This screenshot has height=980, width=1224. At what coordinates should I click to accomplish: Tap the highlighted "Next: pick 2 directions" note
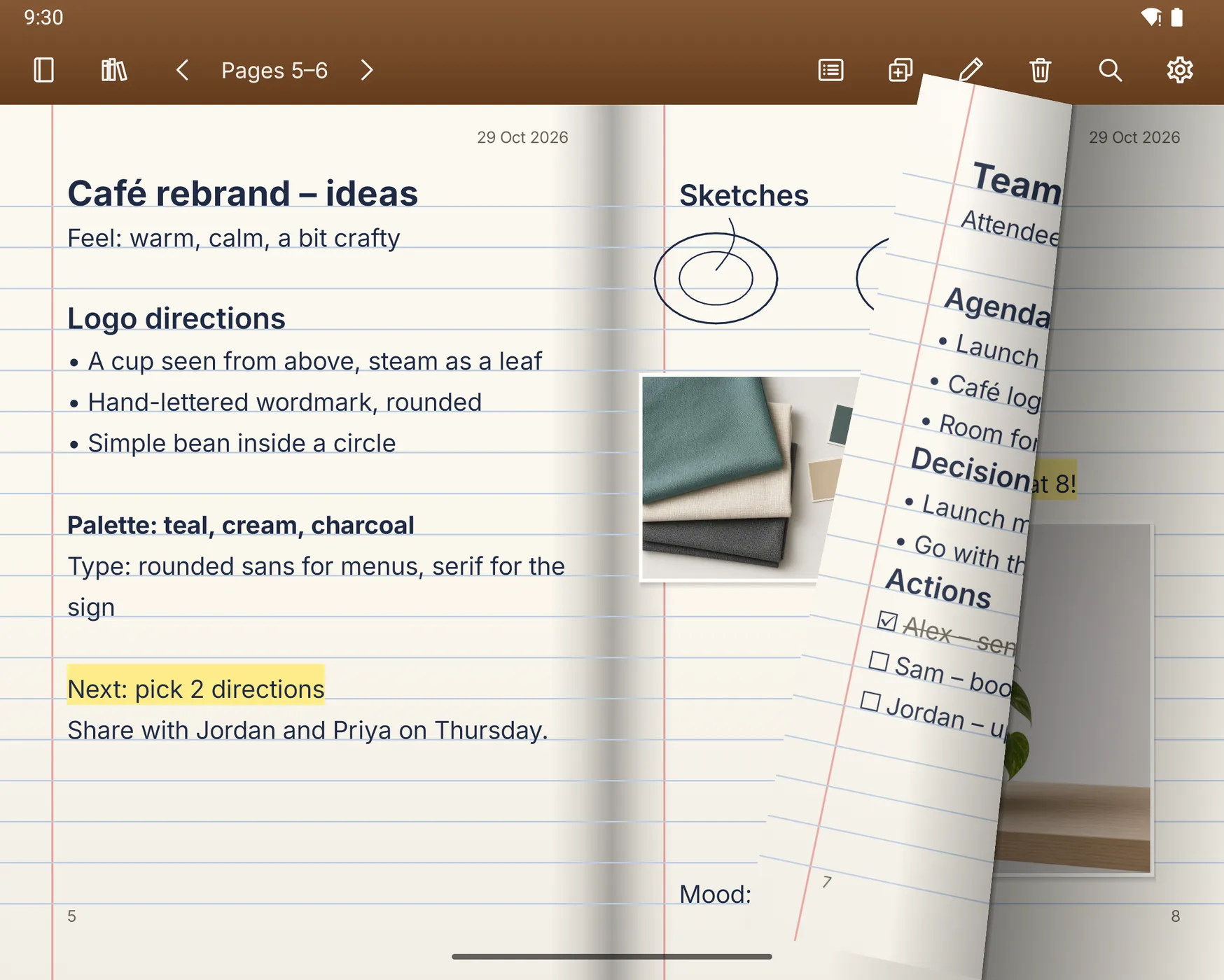point(196,689)
